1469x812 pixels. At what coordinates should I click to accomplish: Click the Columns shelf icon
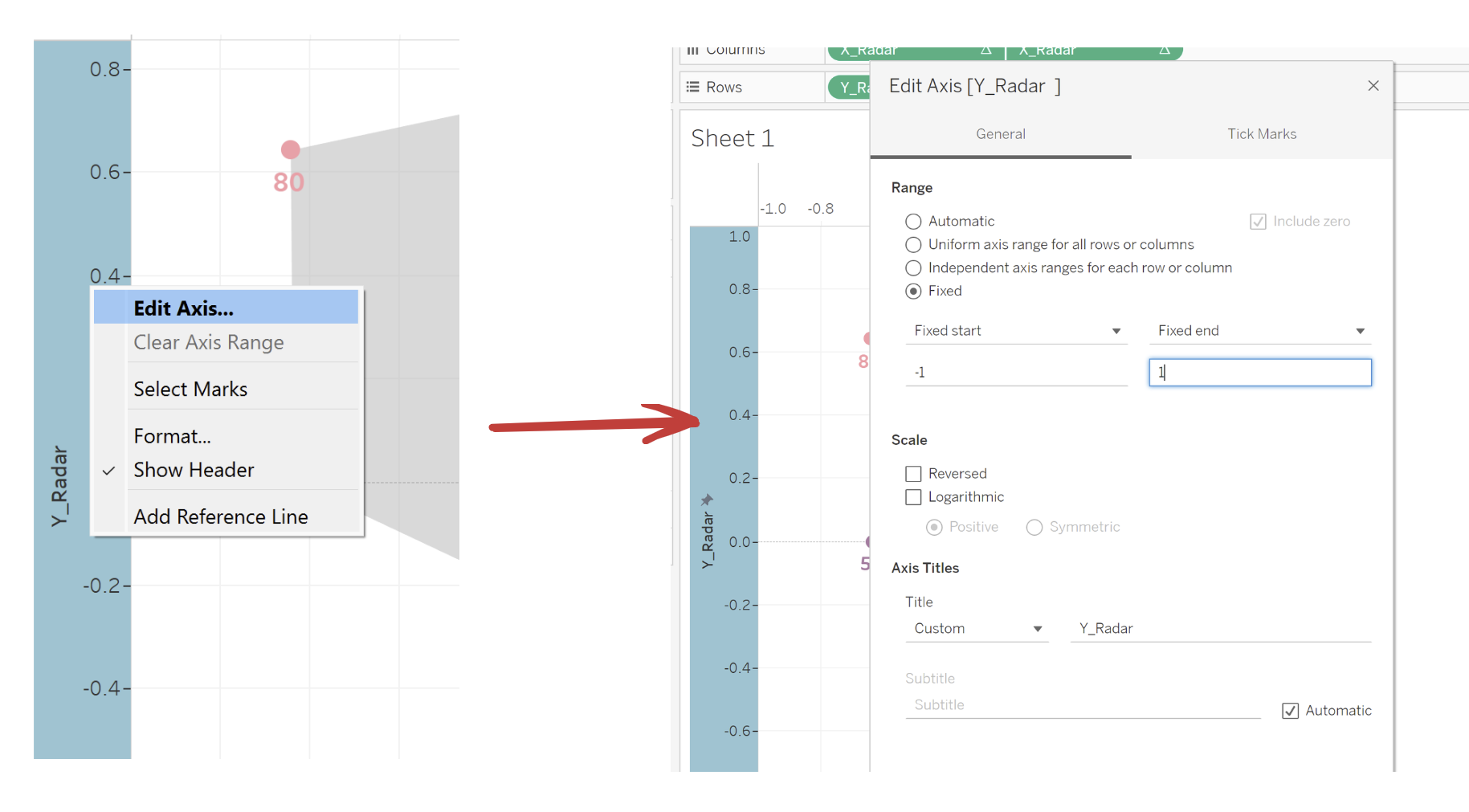point(692,51)
